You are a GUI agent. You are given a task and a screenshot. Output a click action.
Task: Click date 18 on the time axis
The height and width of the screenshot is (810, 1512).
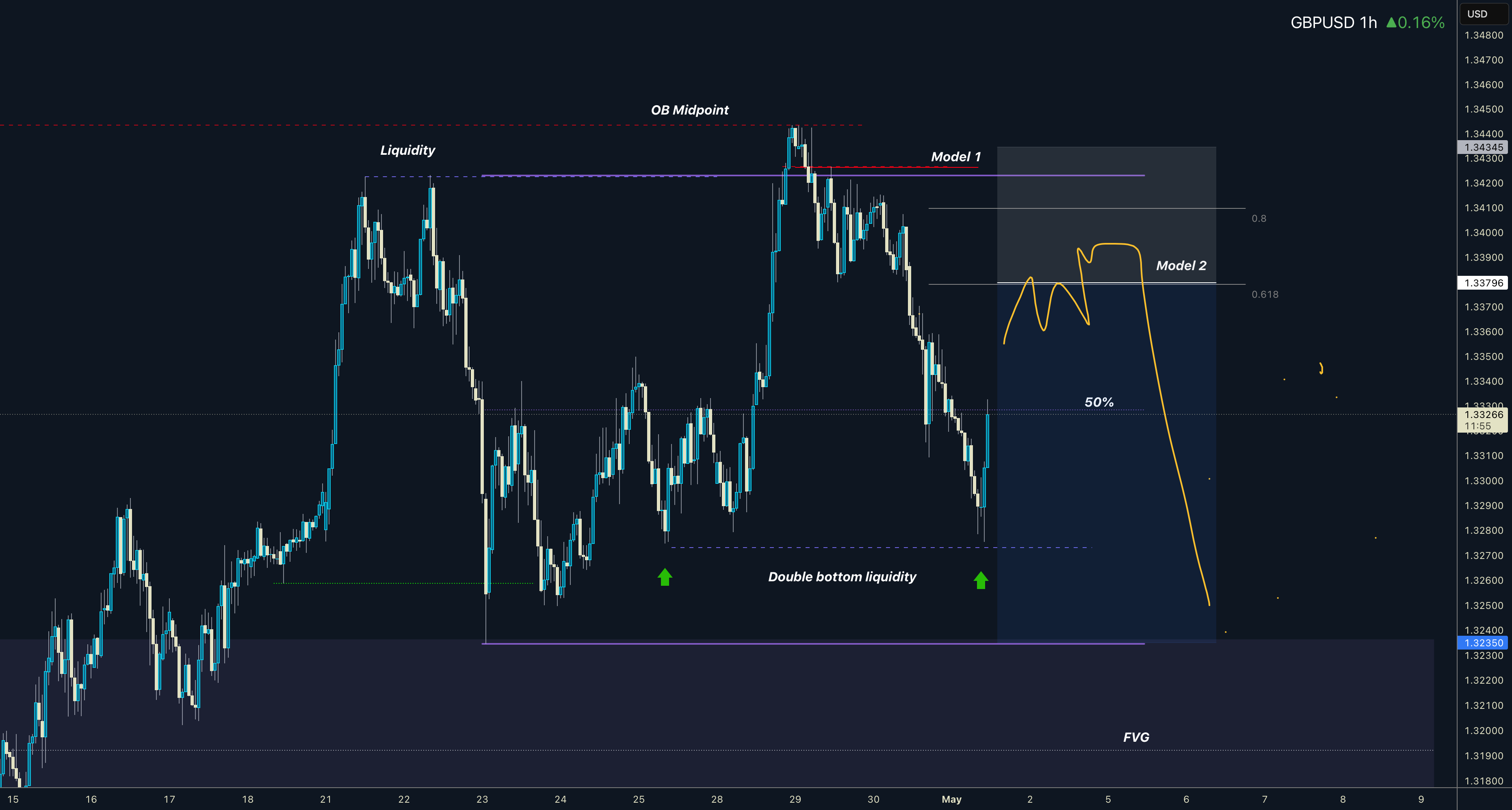248,799
